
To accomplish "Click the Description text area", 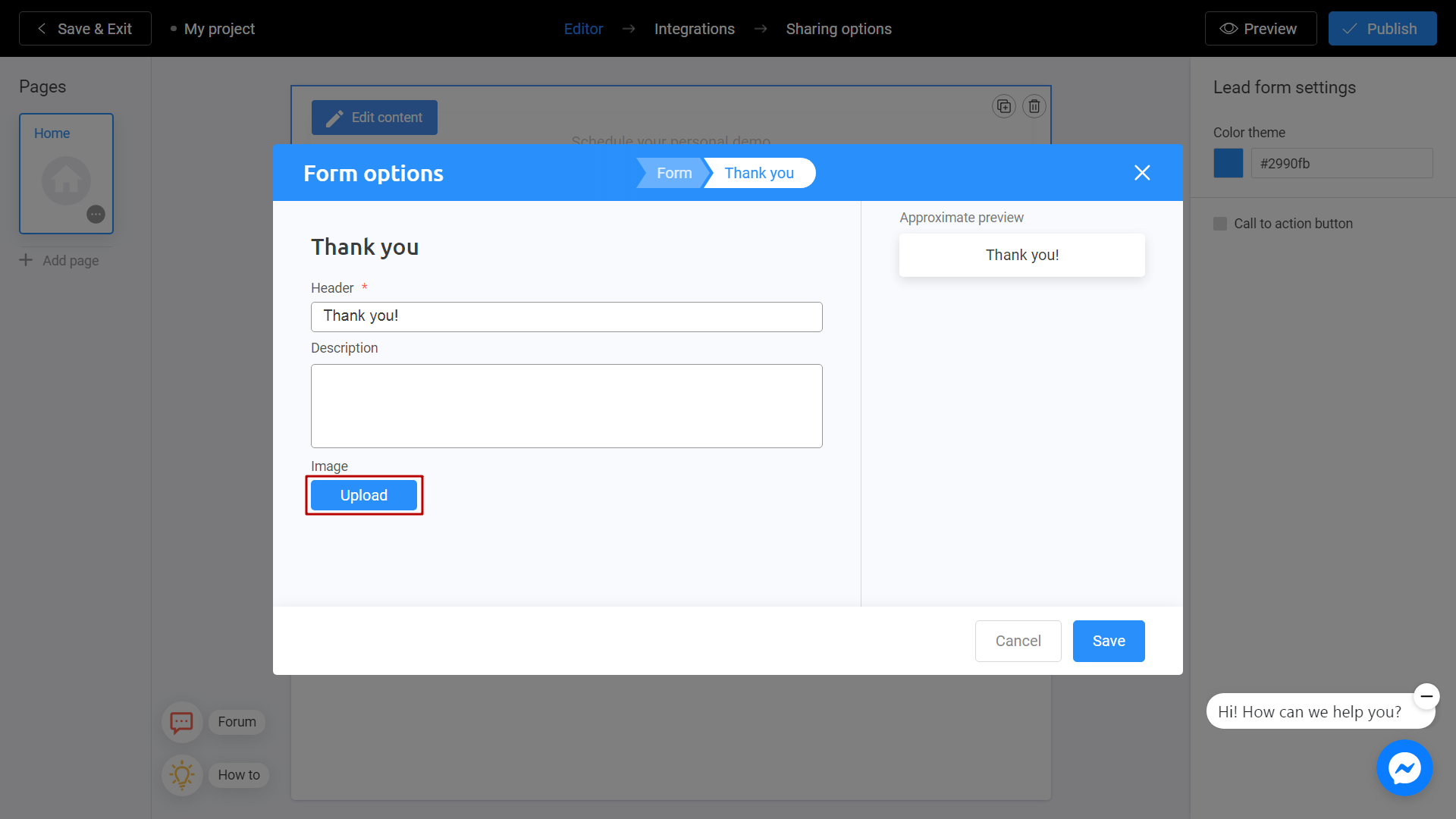I will (567, 405).
